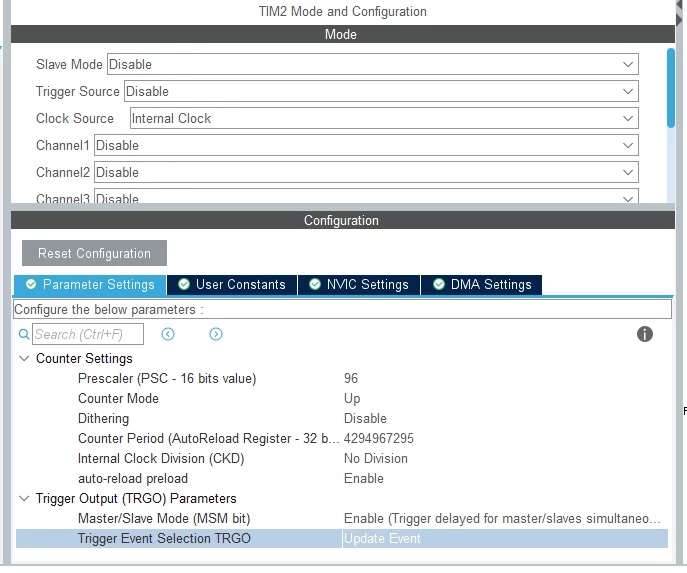Click the Configuration section header
This screenshot has width=687, height=573.
[x=343, y=220]
